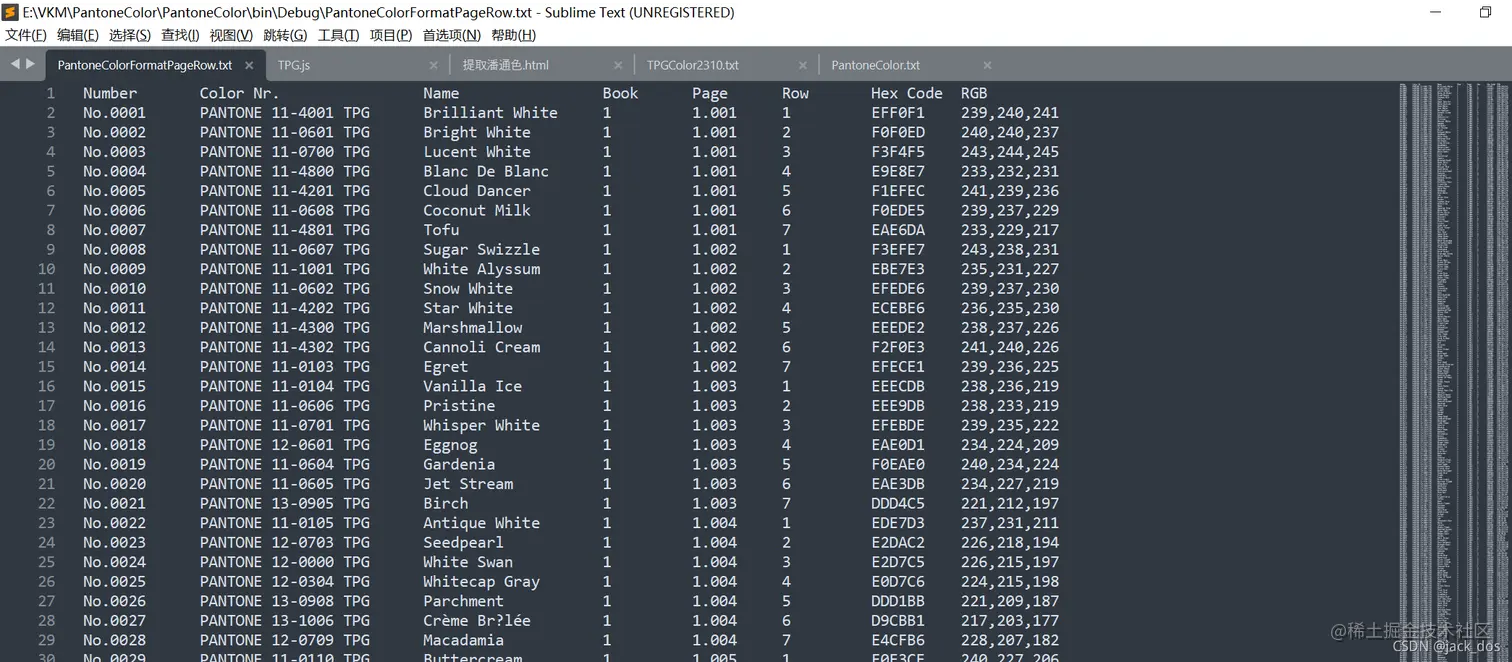
Task: Click the next tab arrow
Action: coord(30,64)
